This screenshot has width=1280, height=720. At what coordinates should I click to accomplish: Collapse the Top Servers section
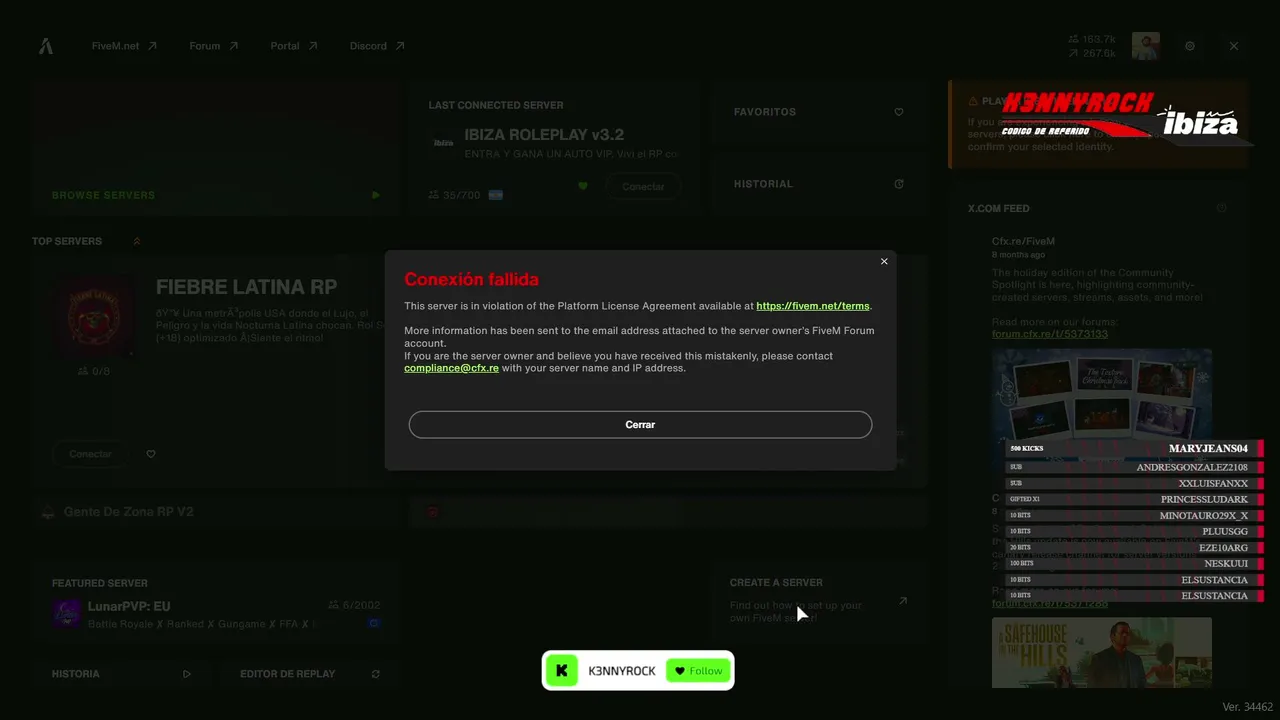(137, 241)
